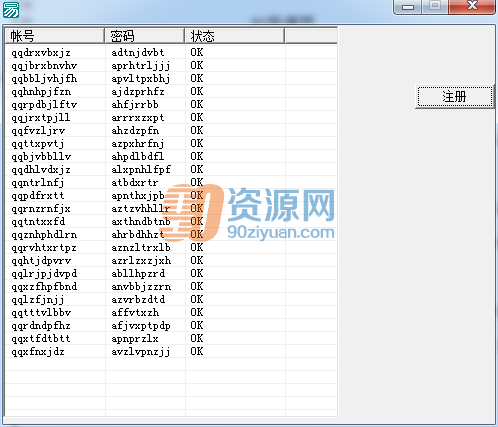This screenshot has width=498, height=427.
Task: Click the 注册 register button
Action: click(455, 97)
